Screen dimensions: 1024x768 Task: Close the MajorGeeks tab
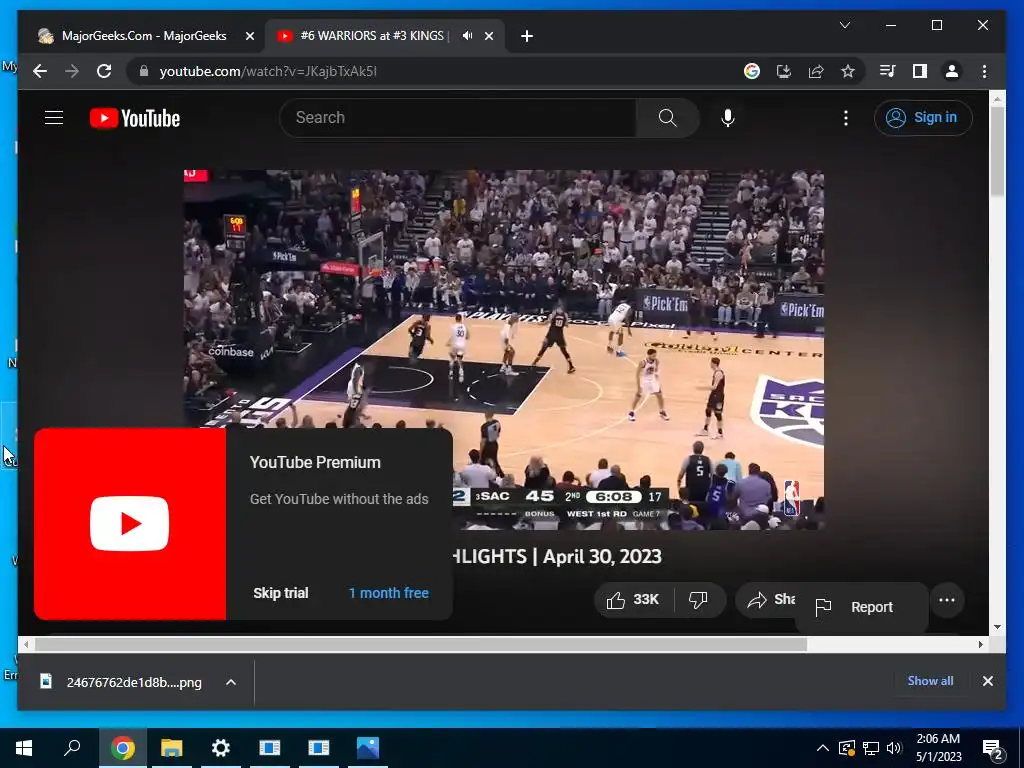click(249, 36)
